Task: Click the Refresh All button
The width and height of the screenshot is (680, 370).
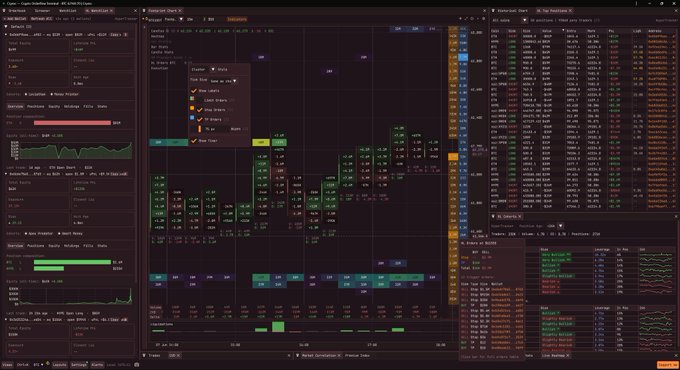Action: coord(41,19)
